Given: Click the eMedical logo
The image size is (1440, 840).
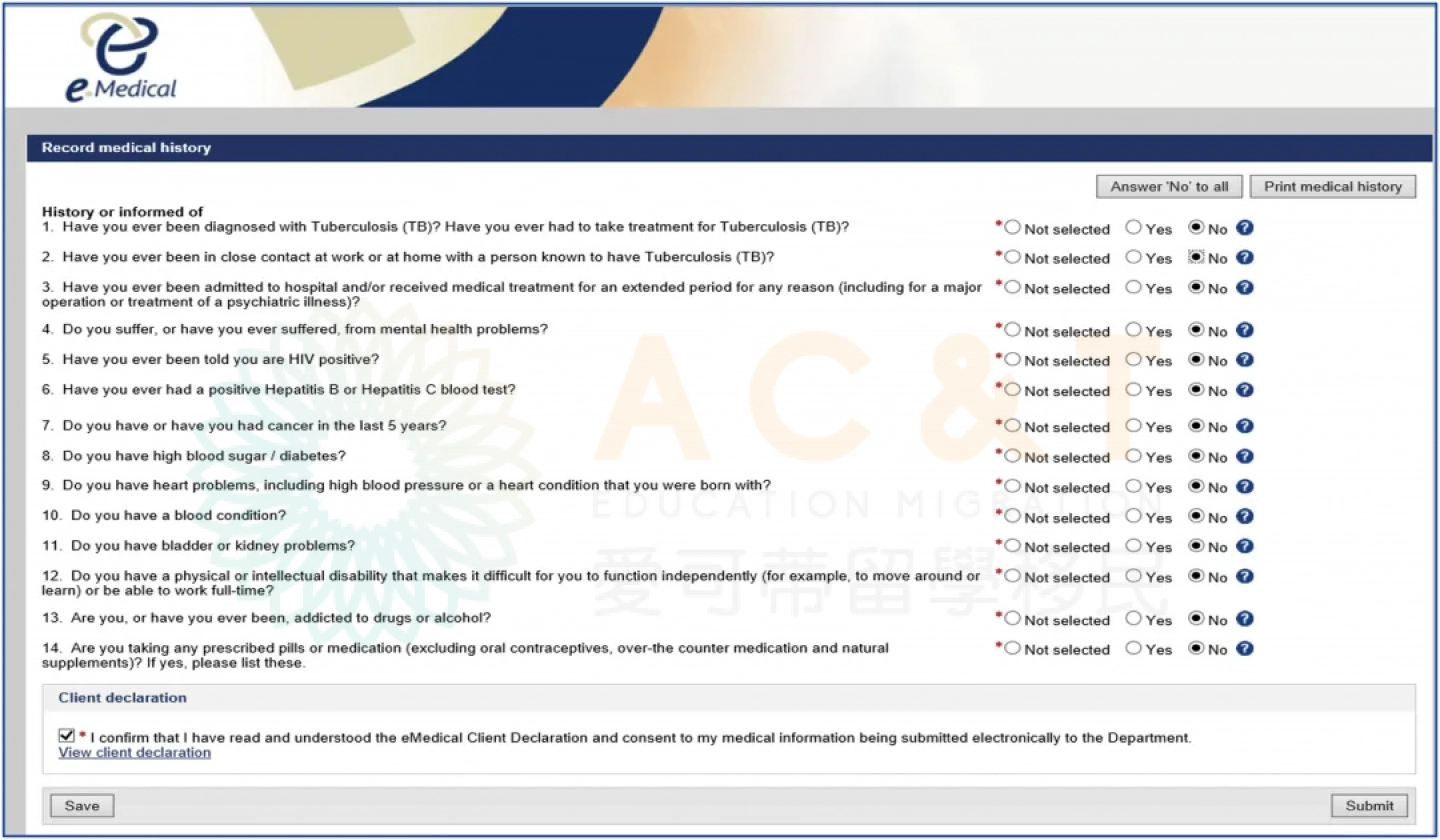Looking at the screenshot, I should coord(121,58).
